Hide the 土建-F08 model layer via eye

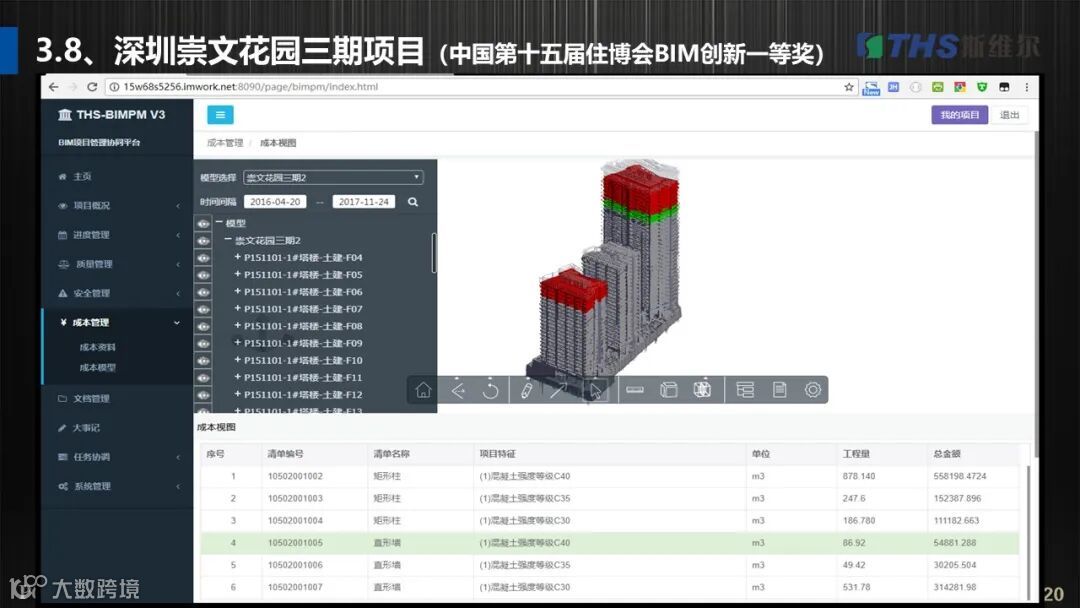tap(203, 326)
